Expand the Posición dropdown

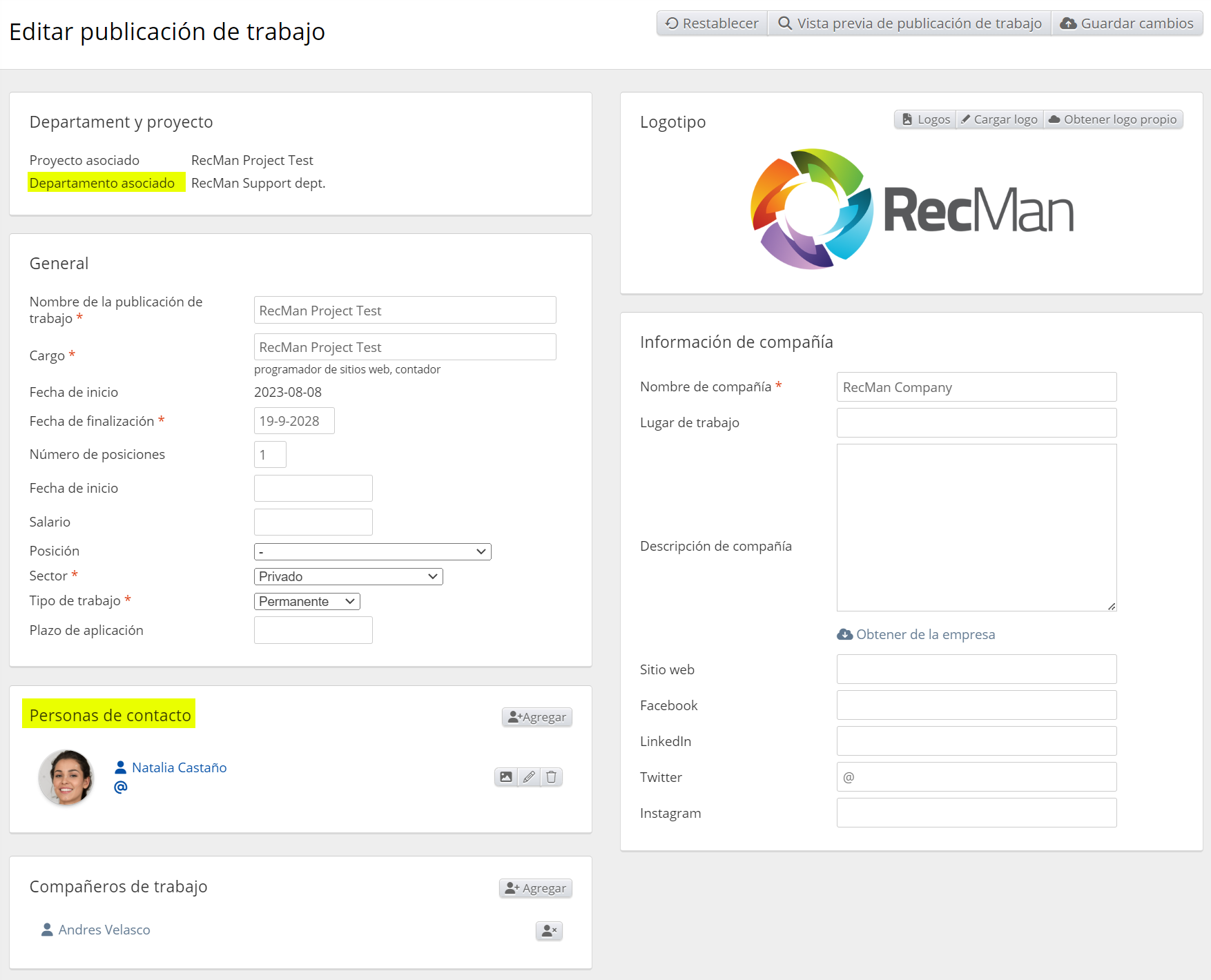tap(372, 551)
